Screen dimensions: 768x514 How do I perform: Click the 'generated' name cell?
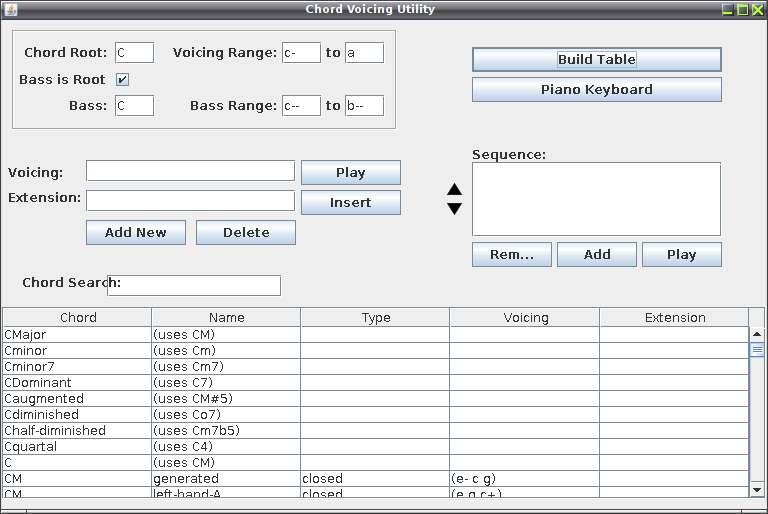(x=226, y=479)
